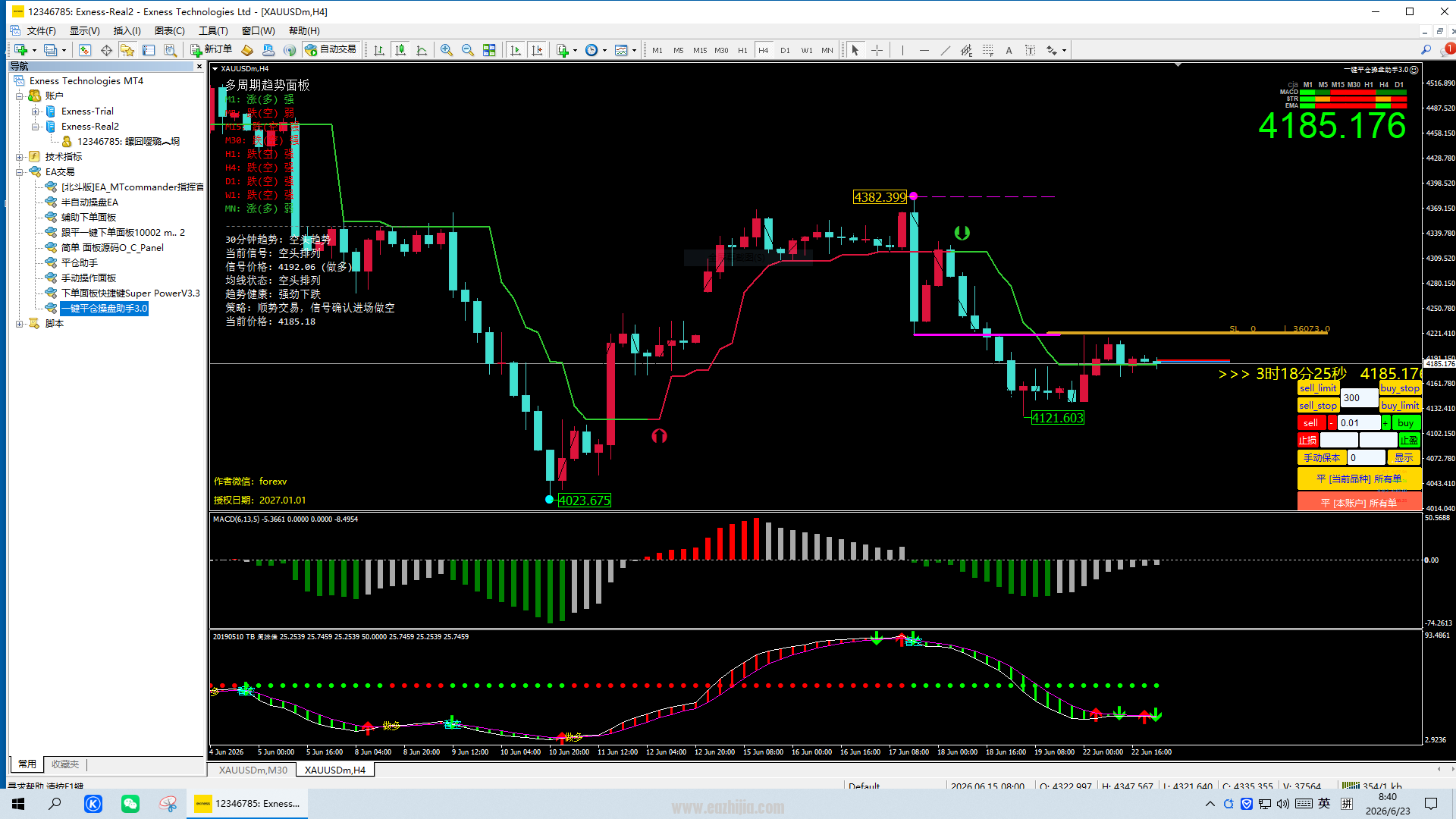Viewport: 1456px width, 819px height.
Task: Draw a trendline
Action: click(x=945, y=50)
